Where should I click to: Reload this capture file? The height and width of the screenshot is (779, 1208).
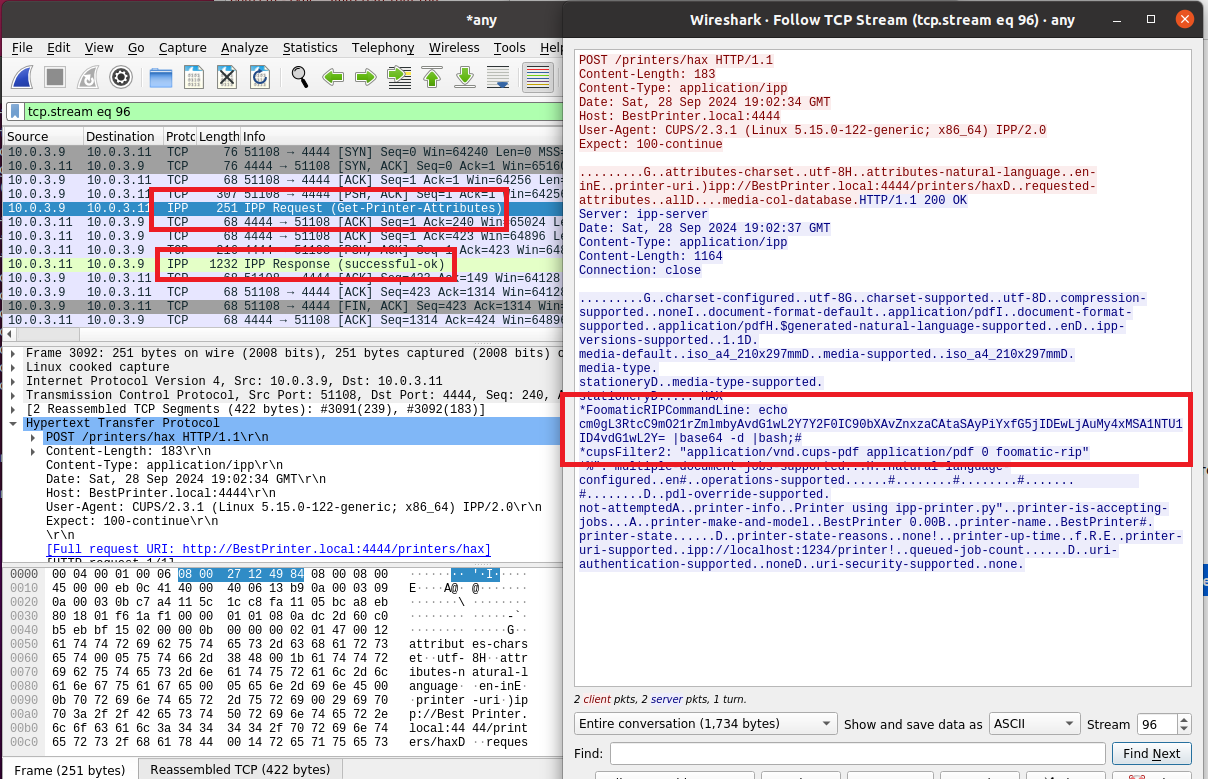coord(259,77)
